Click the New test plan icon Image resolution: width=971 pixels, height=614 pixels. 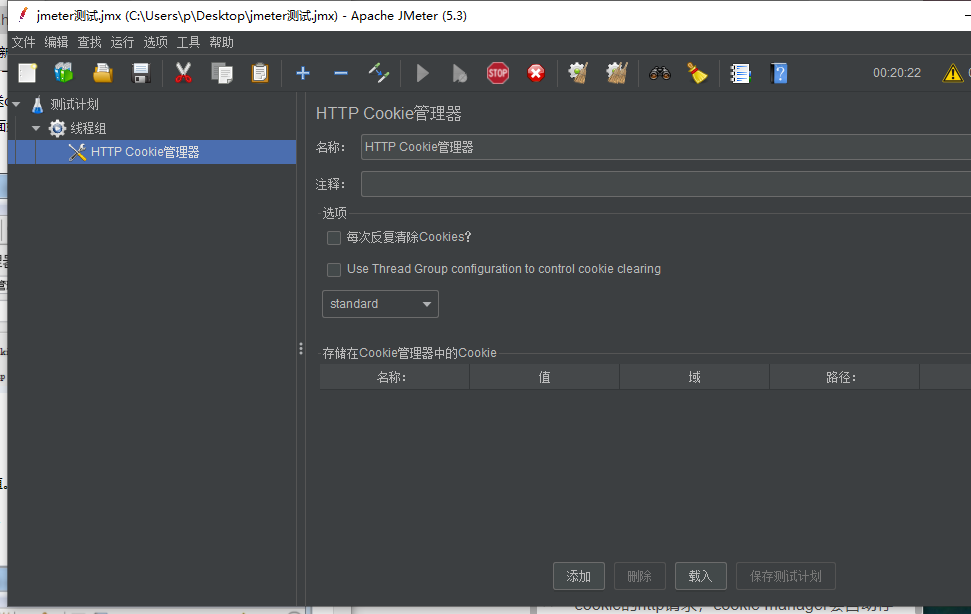coord(27,73)
